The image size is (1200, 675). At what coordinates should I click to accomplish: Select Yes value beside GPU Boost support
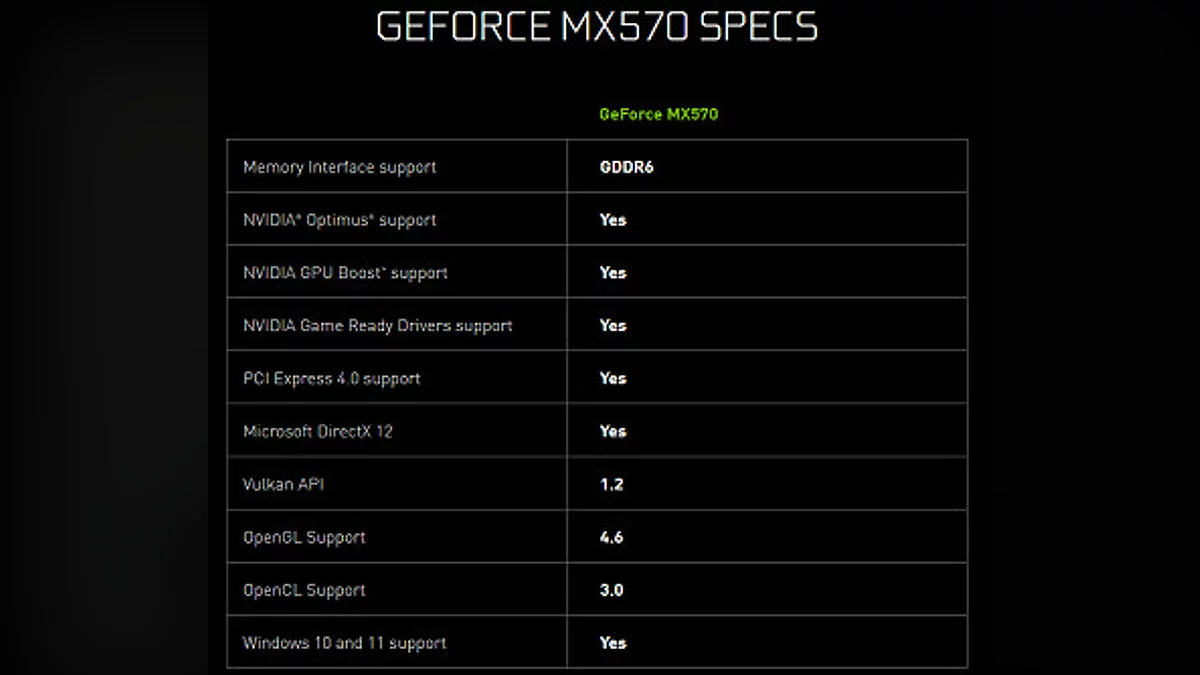click(613, 273)
